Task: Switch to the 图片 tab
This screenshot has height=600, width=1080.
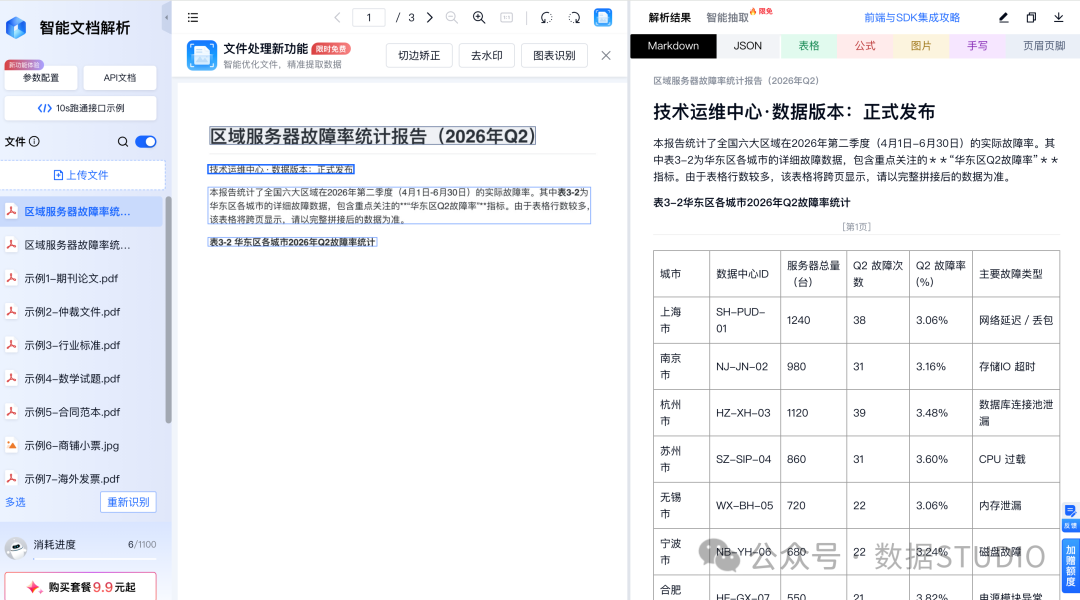Action: [921, 45]
